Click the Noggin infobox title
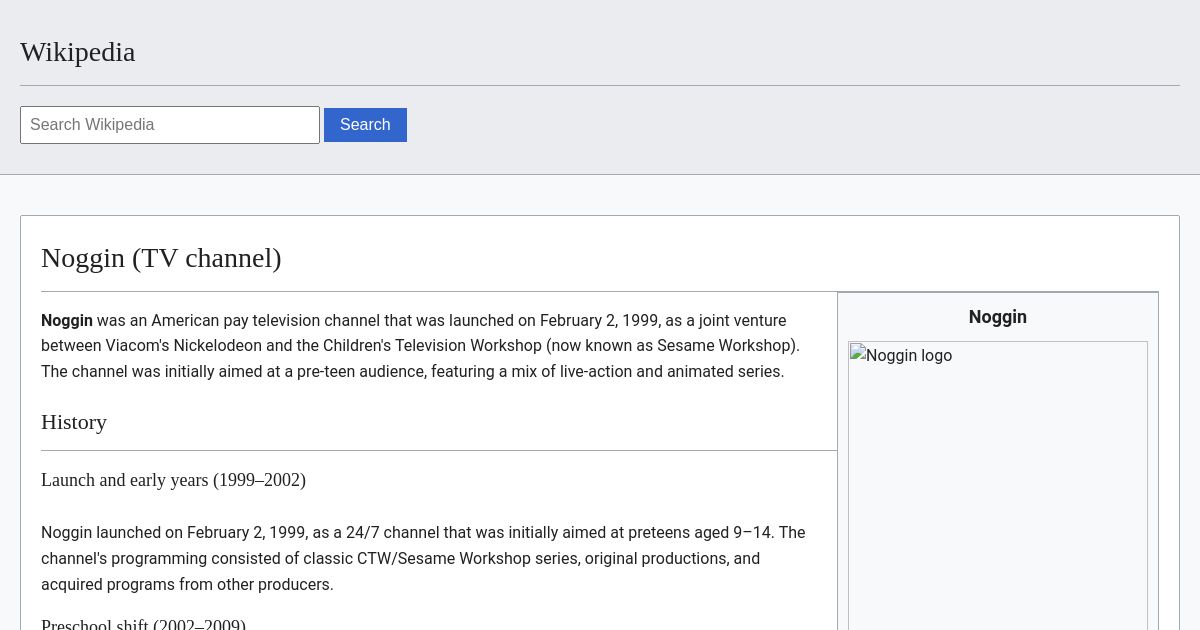 tap(997, 317)
